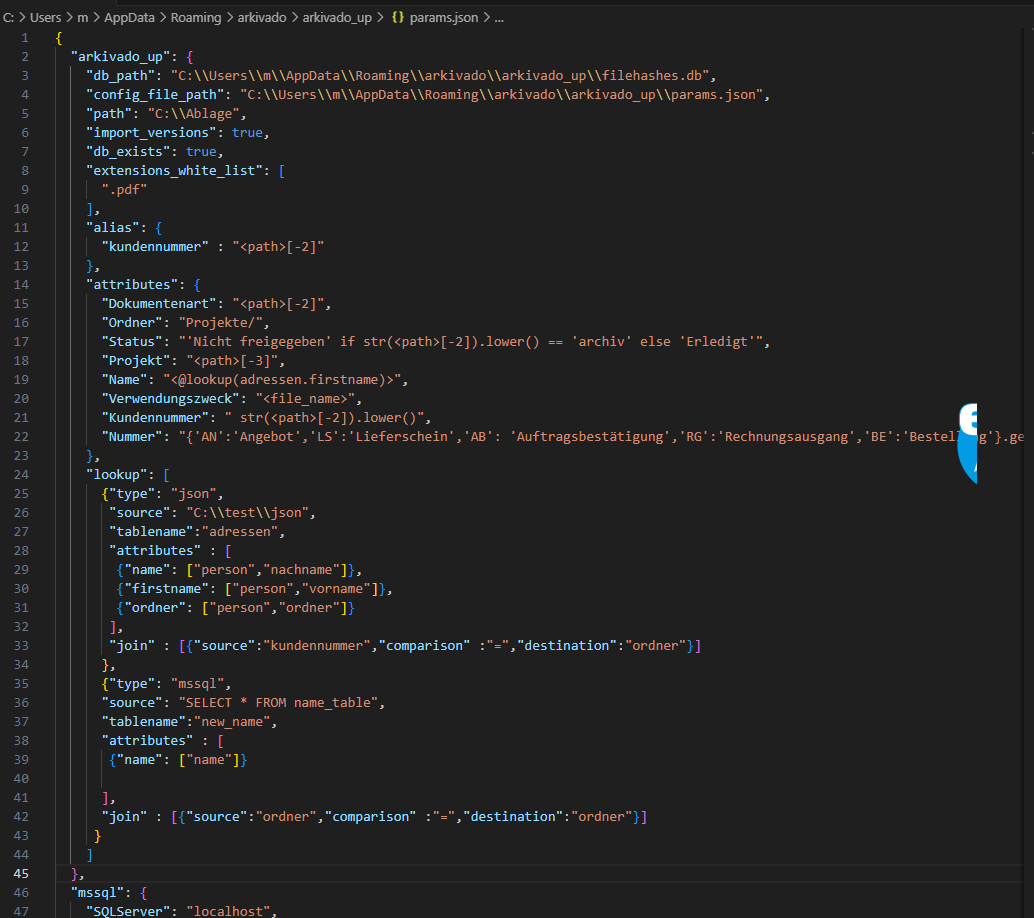Viewport: 1034px width, 918px height.
Task: Click the "join" key on line 33
Action: [x=132, y=646]
